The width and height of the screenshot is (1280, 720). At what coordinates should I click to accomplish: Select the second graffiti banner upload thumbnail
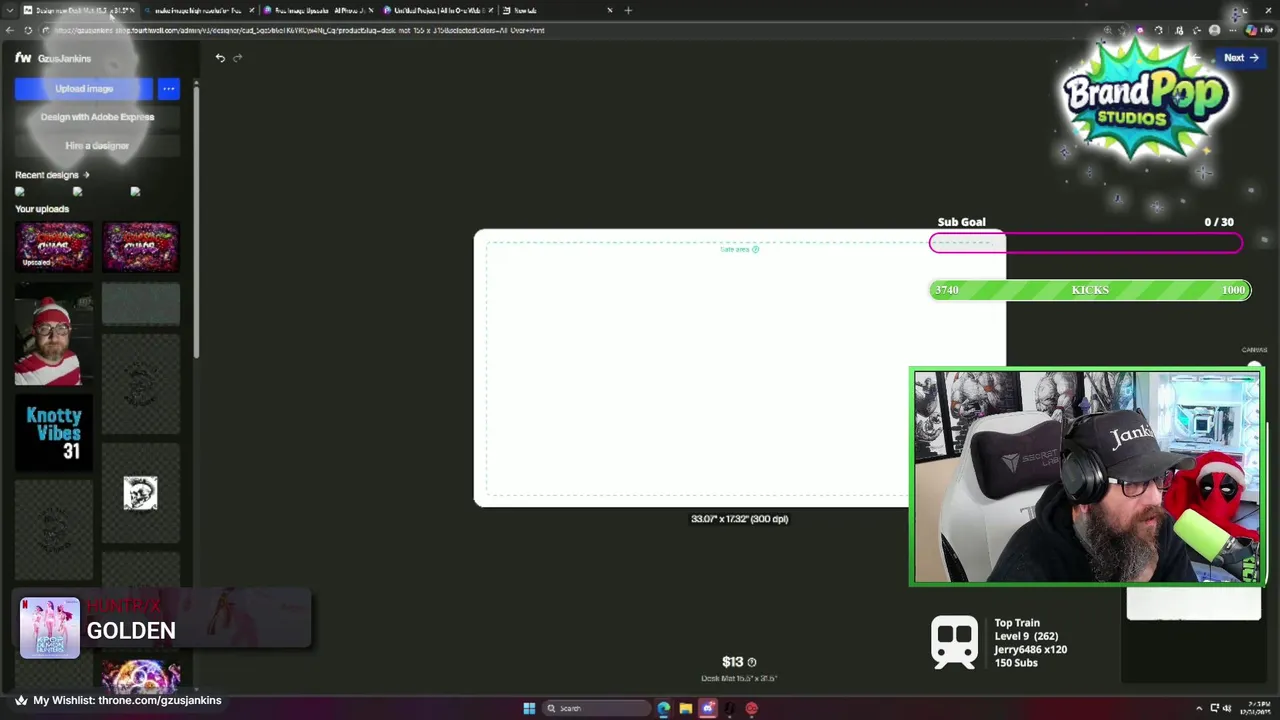coord(140,246)
